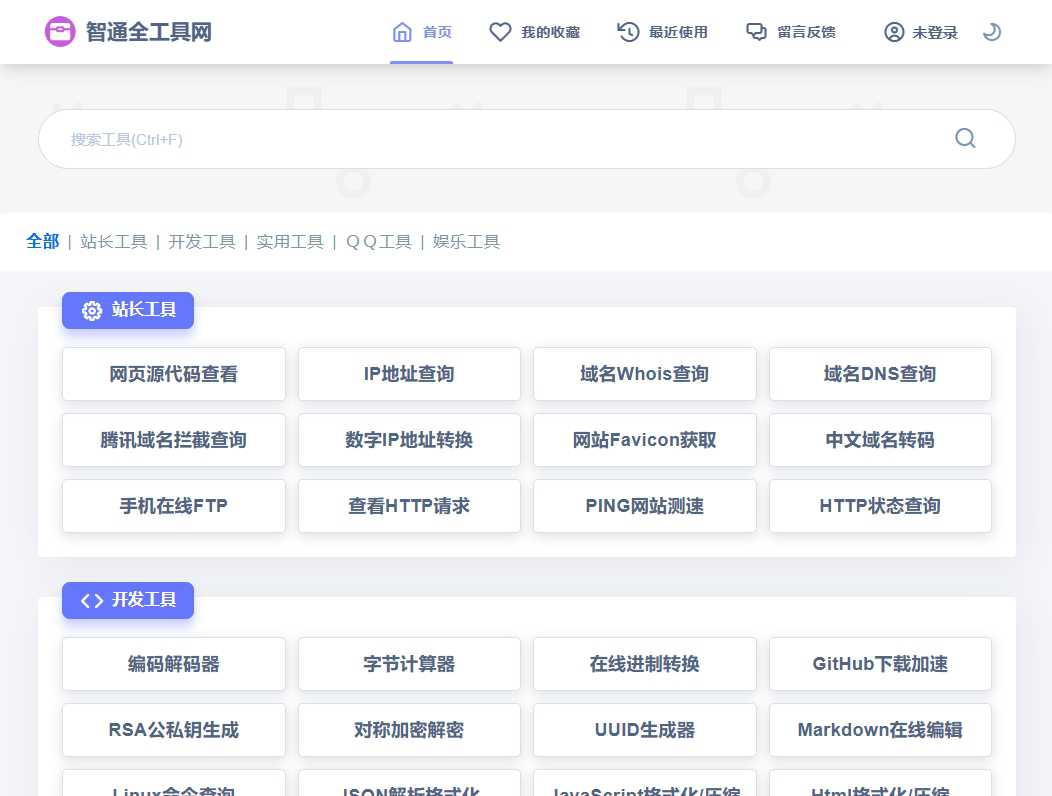This screenshot has width=1052, height=796.
Task: Open the 域名Whois查询 tool
Action: (x=644, y=373)
